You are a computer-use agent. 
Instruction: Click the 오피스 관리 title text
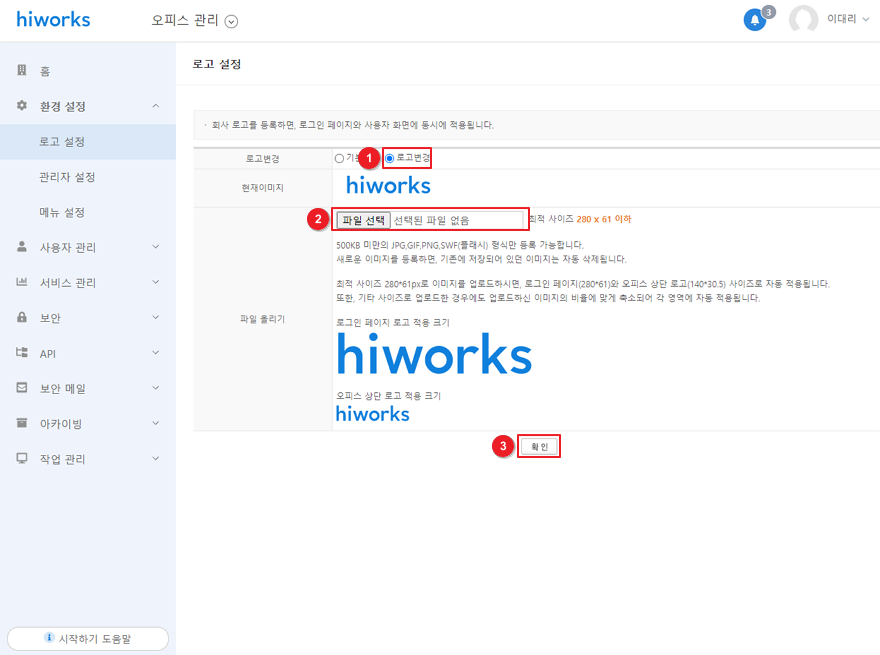(x=185, y=20)
